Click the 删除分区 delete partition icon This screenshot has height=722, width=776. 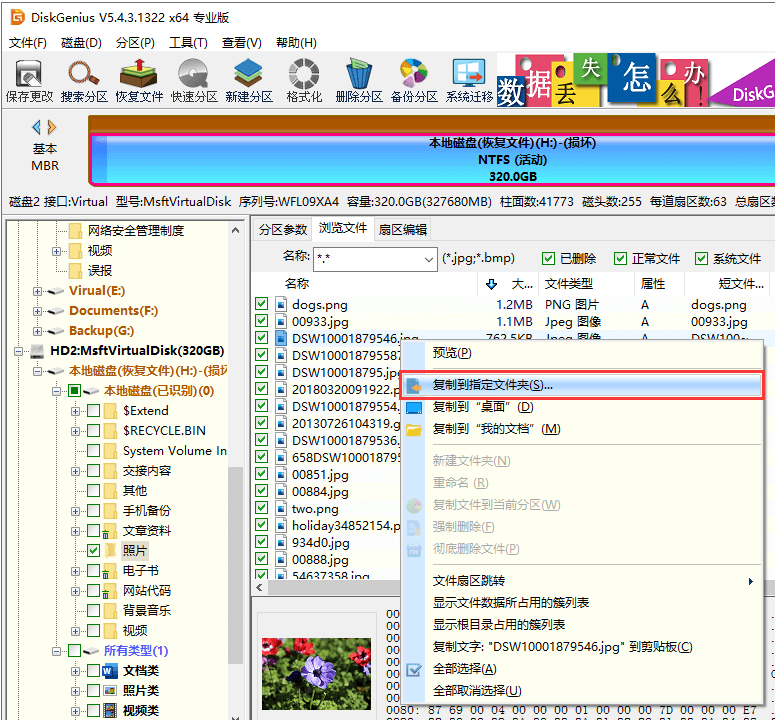359,80
